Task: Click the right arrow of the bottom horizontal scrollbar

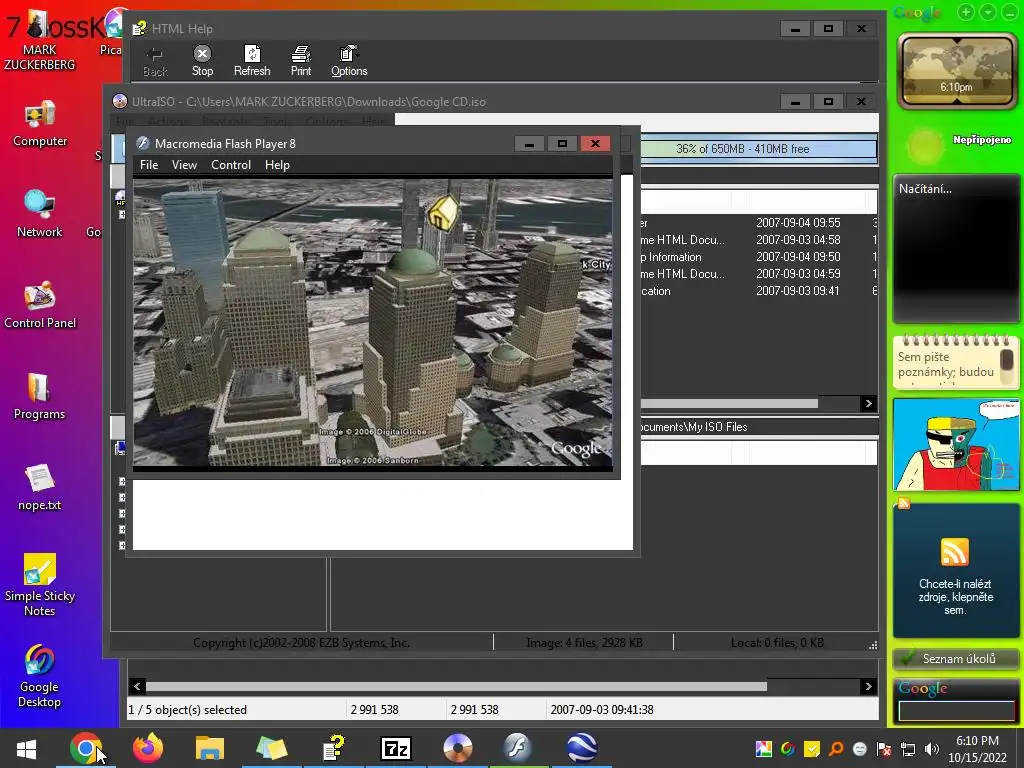Action: point(869,686)
